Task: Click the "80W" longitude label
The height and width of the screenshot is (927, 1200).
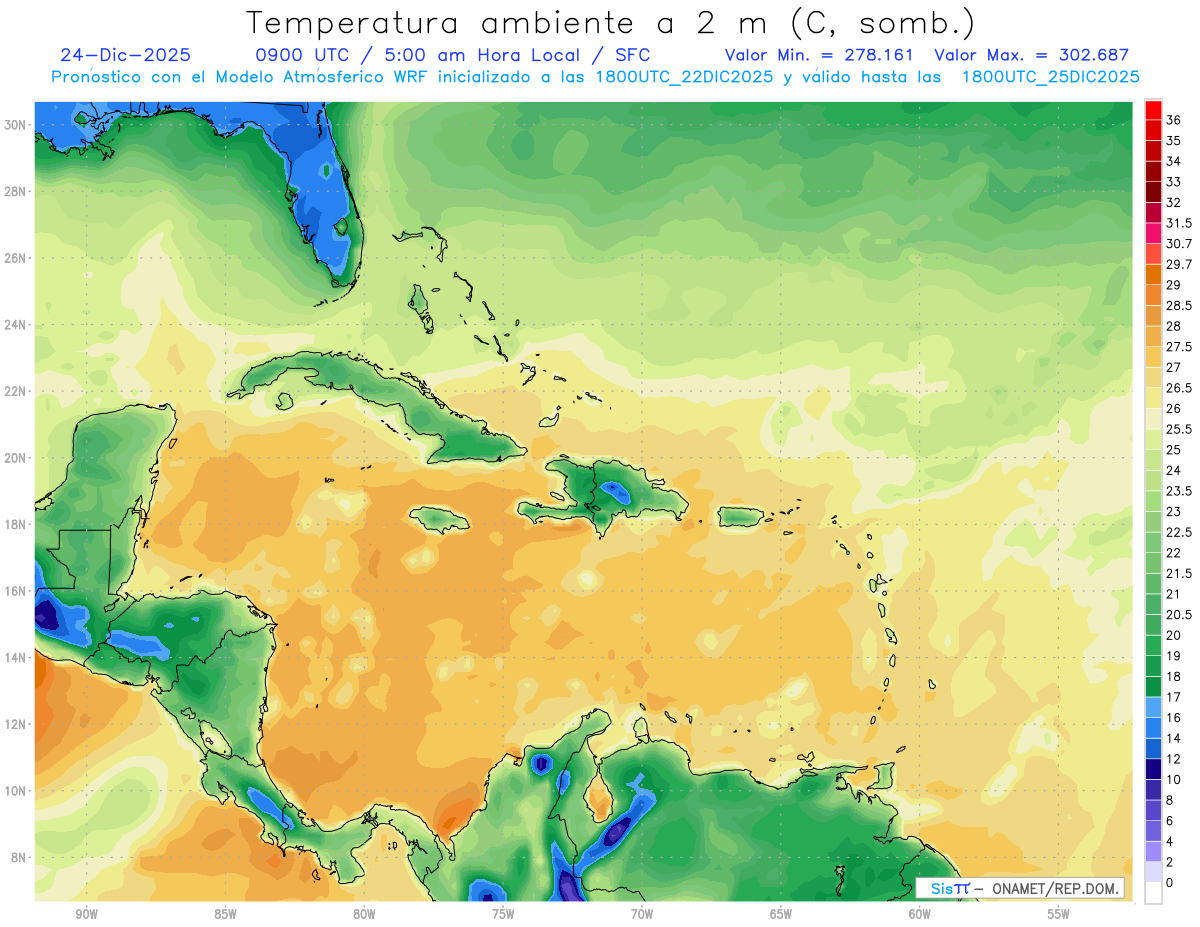Action: pos(364,914)
